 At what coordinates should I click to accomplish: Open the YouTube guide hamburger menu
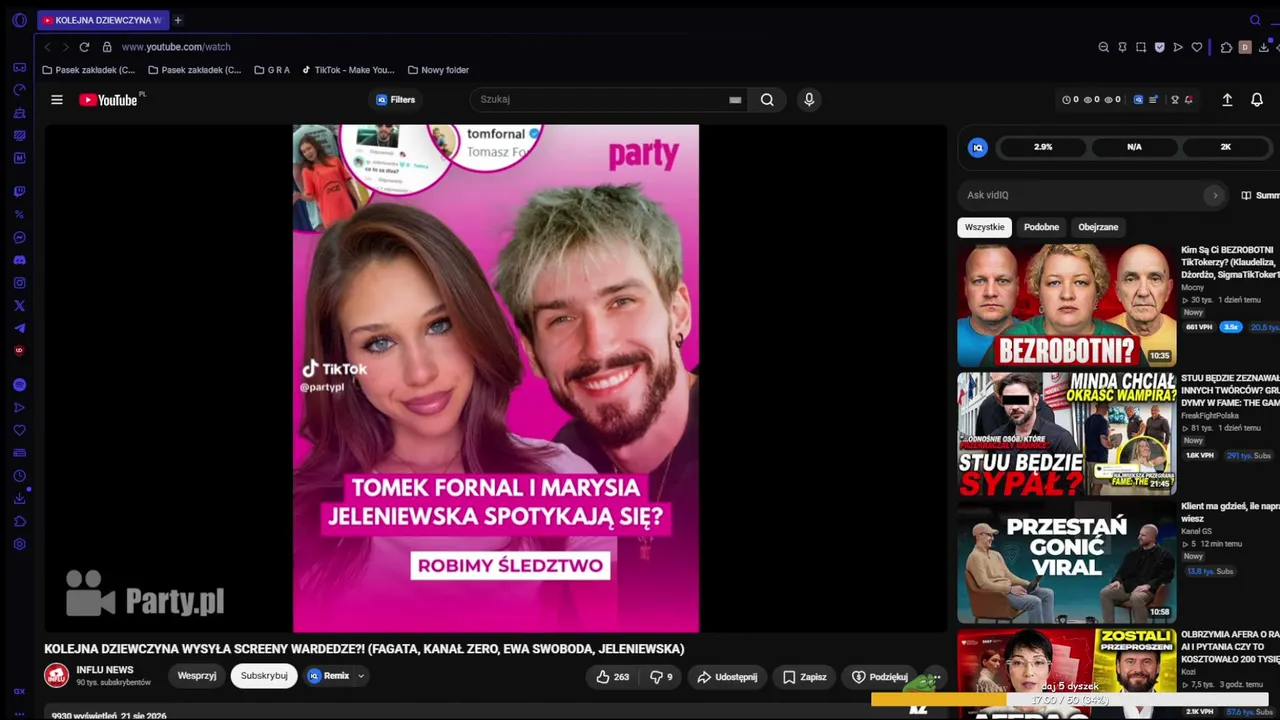[57, 100]
